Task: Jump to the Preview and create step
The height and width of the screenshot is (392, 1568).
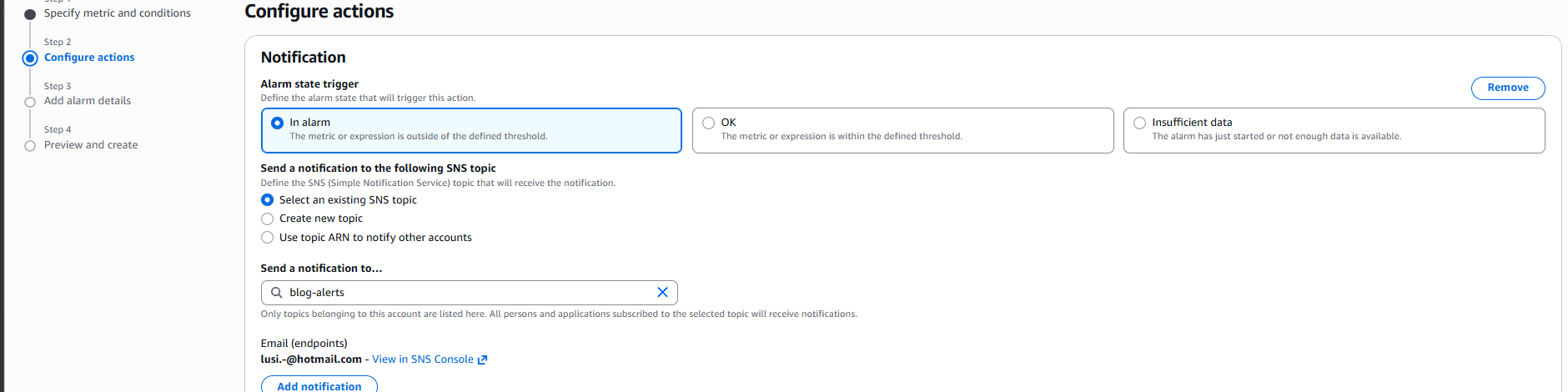Action: (x=91, y=145)
